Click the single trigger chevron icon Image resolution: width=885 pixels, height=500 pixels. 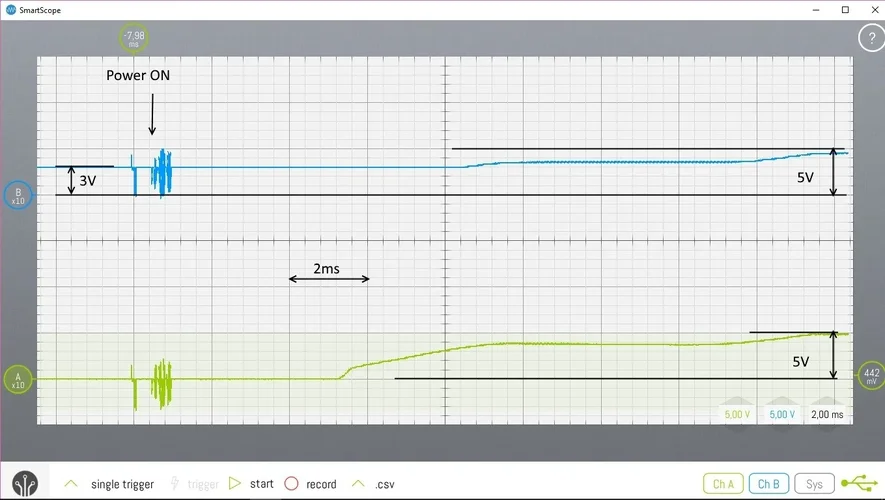point(71,484)
